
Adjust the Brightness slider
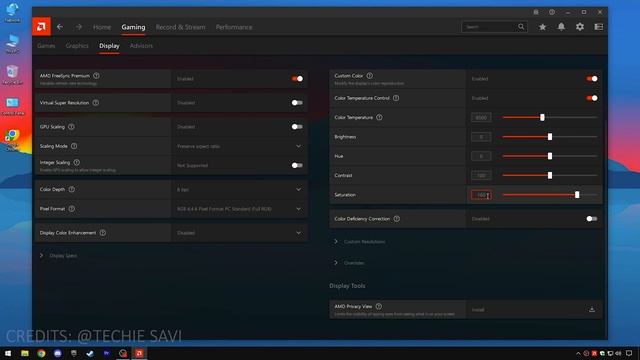click(550, 137)
